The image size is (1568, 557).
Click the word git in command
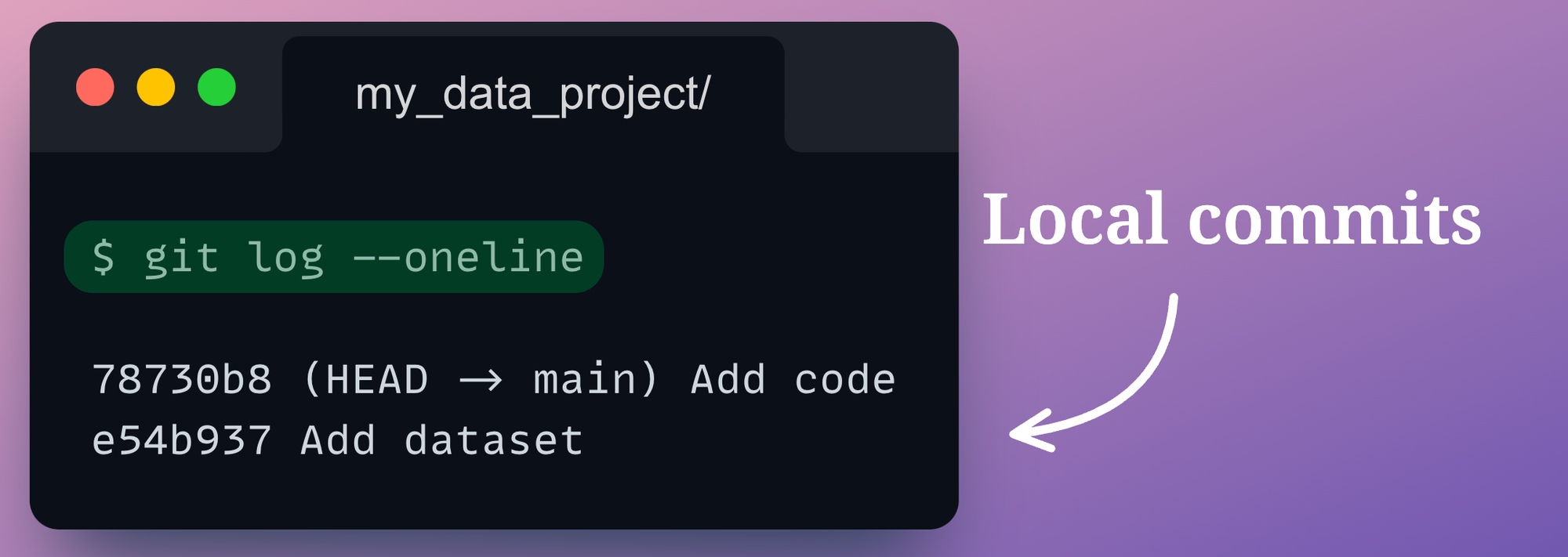pos(181,257)
